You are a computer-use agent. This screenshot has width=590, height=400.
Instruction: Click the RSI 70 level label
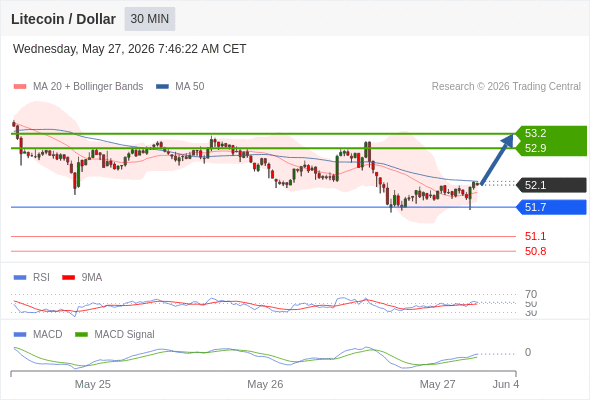[531, 294]
